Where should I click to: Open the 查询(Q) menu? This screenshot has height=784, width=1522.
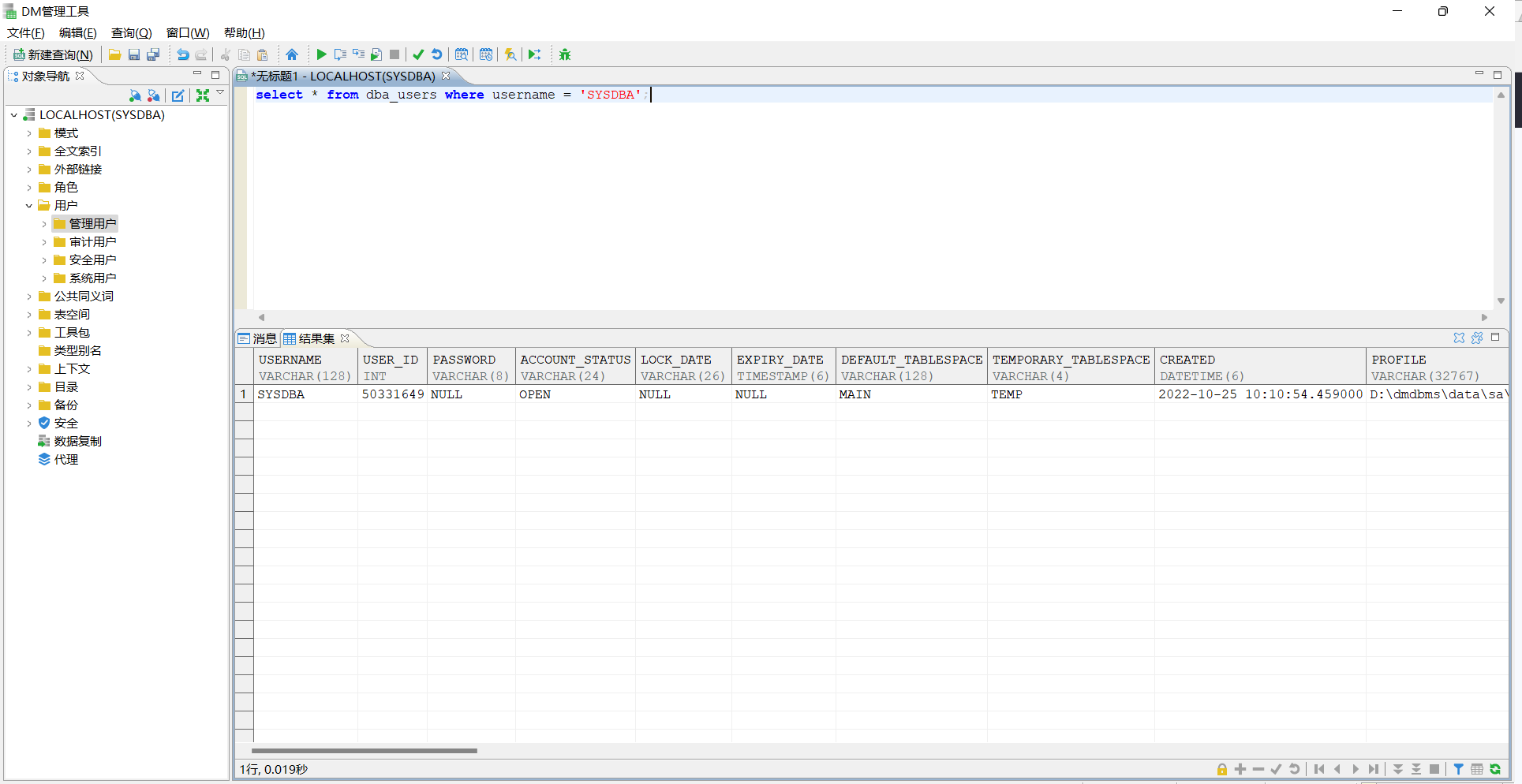[x=131, y=32]
